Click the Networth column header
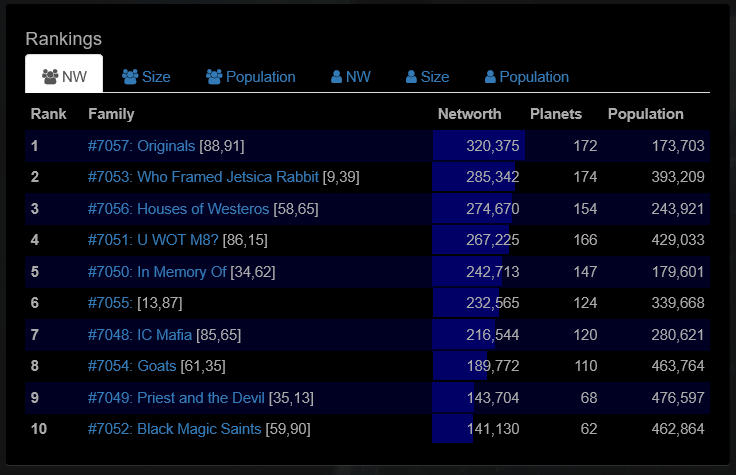Screen dimensions: 736x475 [469, 114]
